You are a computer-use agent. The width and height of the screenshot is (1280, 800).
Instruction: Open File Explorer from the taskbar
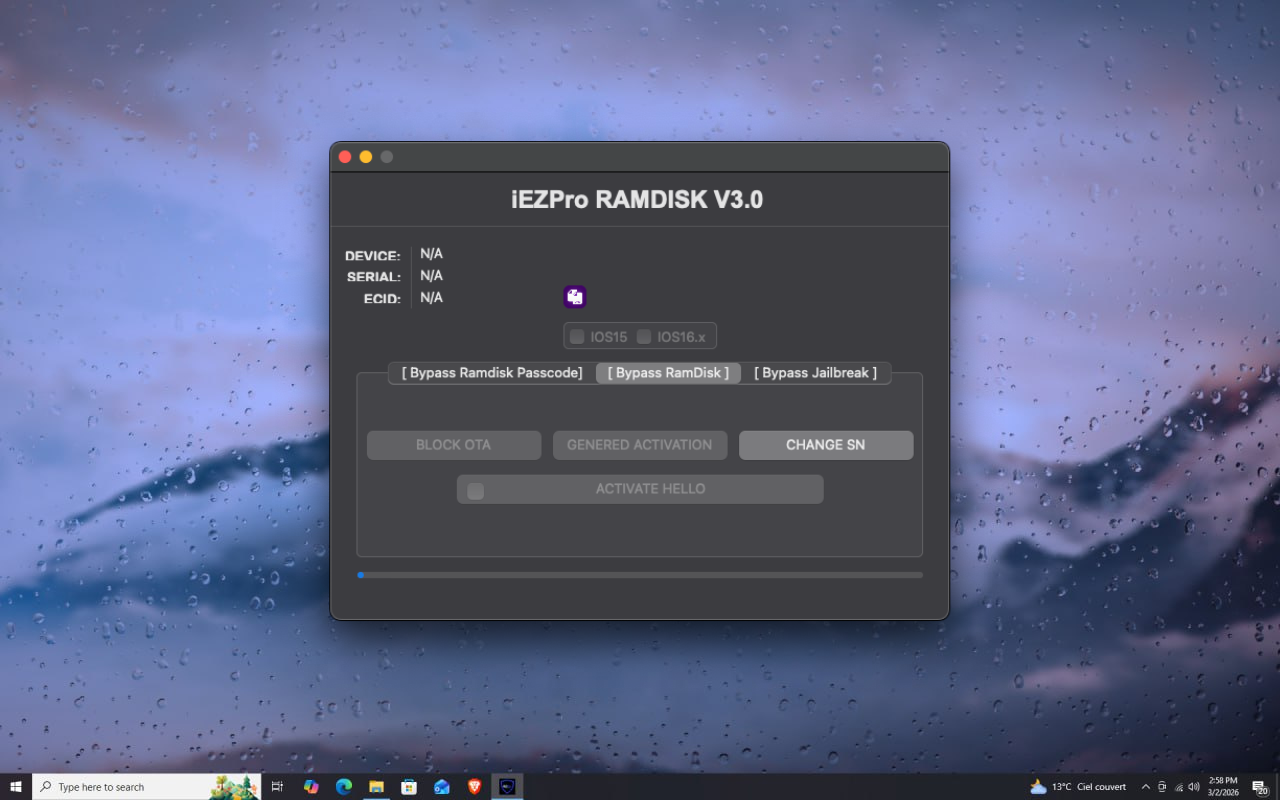point(376,786)
